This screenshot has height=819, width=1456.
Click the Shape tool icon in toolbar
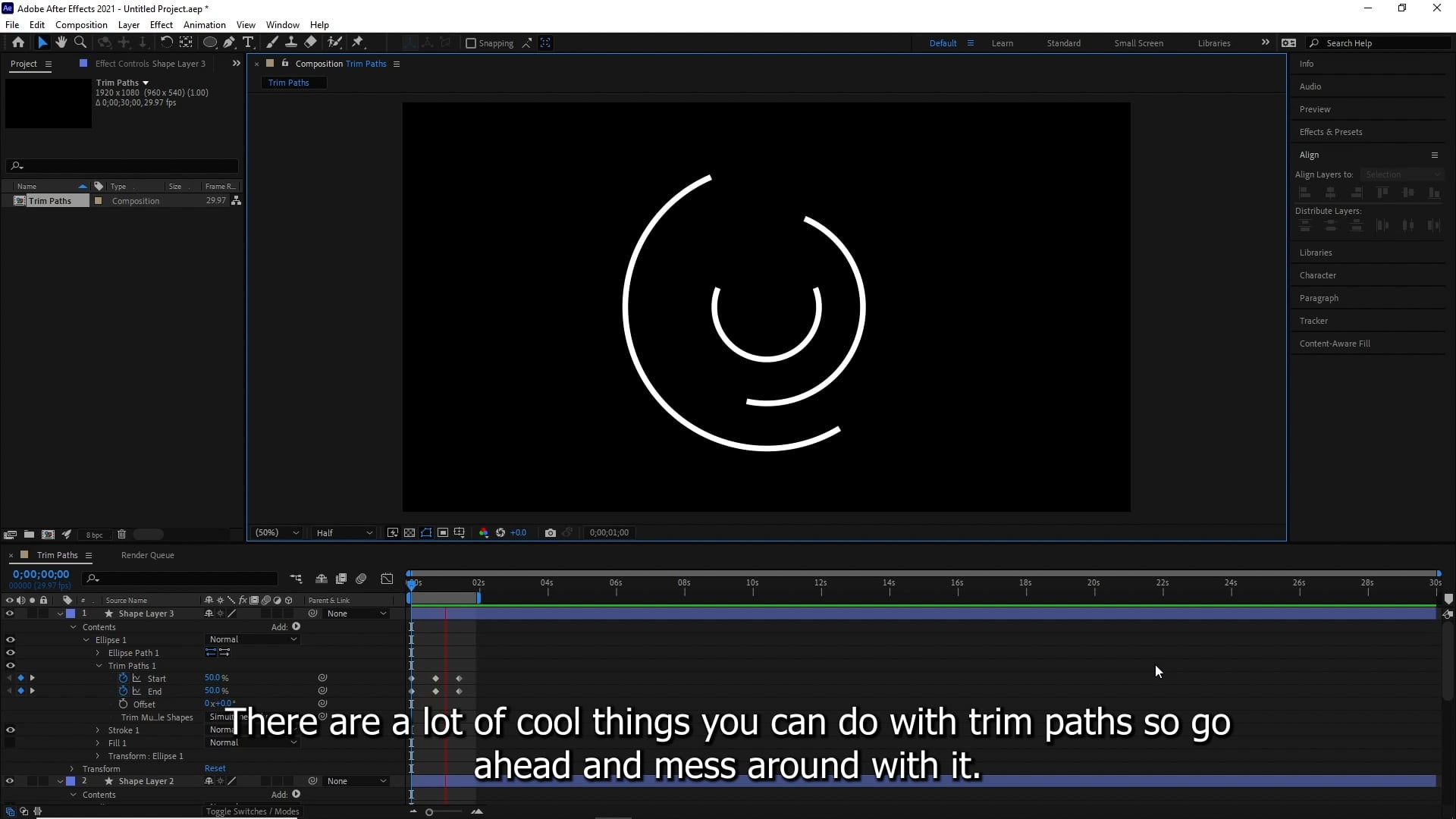(211, 42)
